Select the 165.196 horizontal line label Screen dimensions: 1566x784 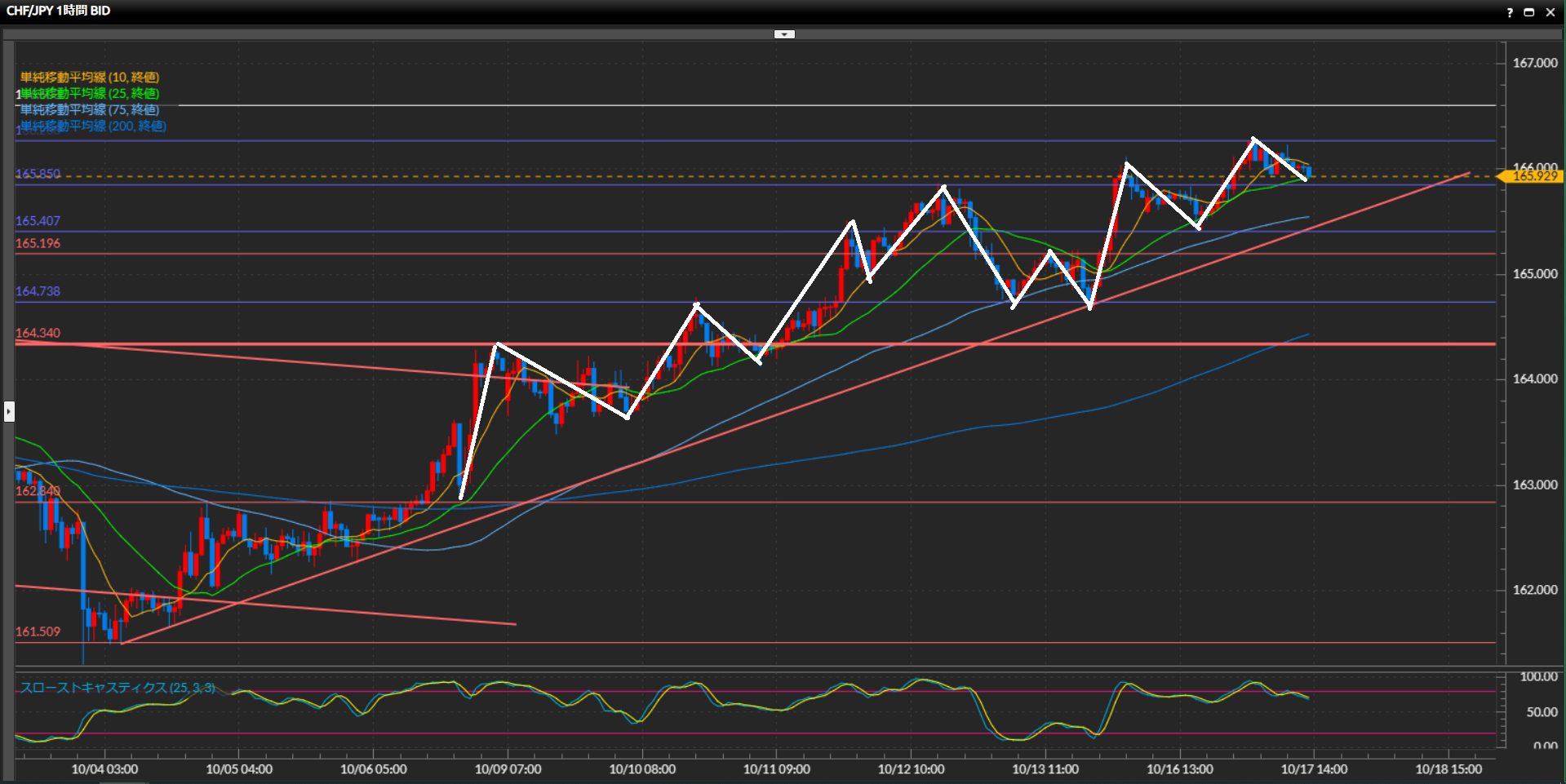pyautogui.click(x=38, y=243)
